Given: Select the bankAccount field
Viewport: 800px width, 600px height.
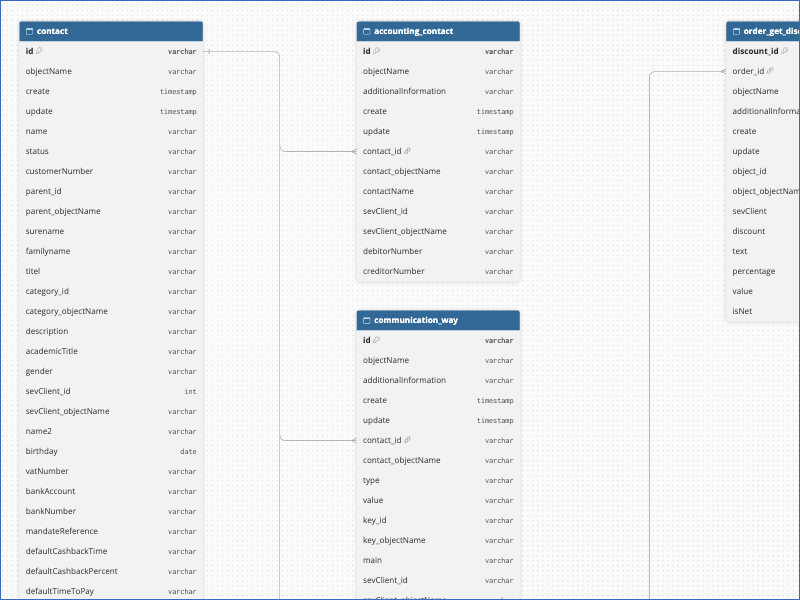Looking at the screenshot, I should point(111,491).
